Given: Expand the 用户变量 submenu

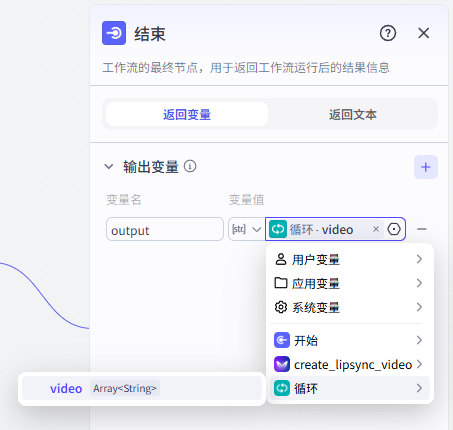Looking at the screenshot, I should pyautogui.click(x=349, y=259).
